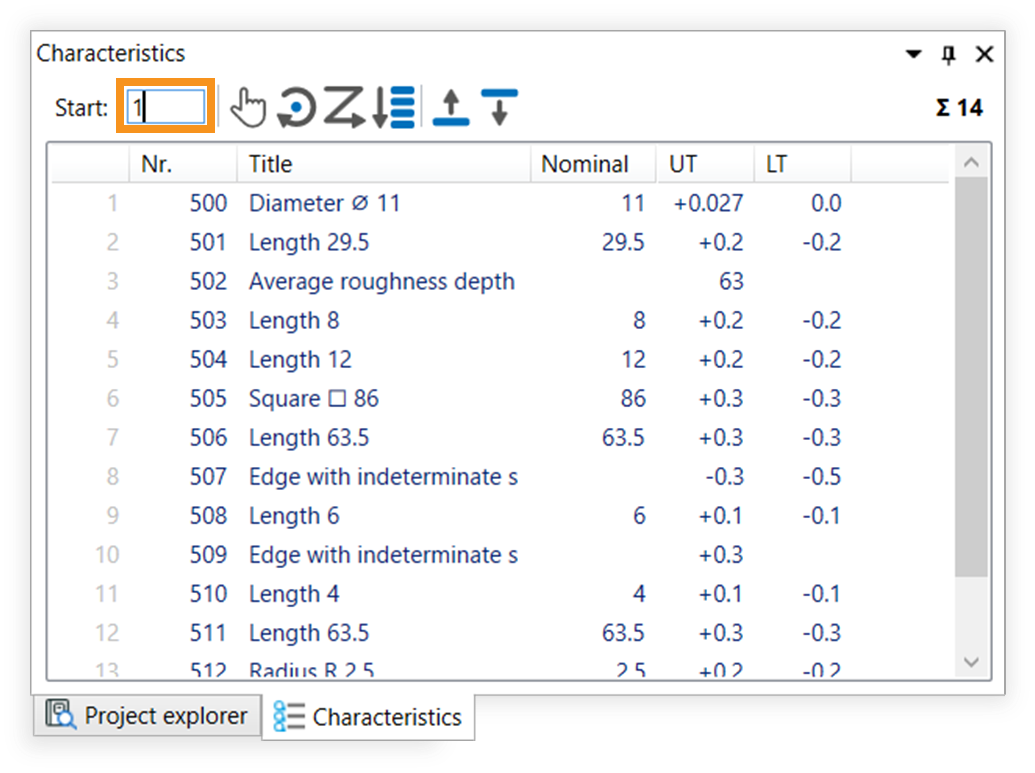The height and width of the screenshot is (773, 1035).
Task: Select the Characteristics bottom tab
Action: (368, 717)
